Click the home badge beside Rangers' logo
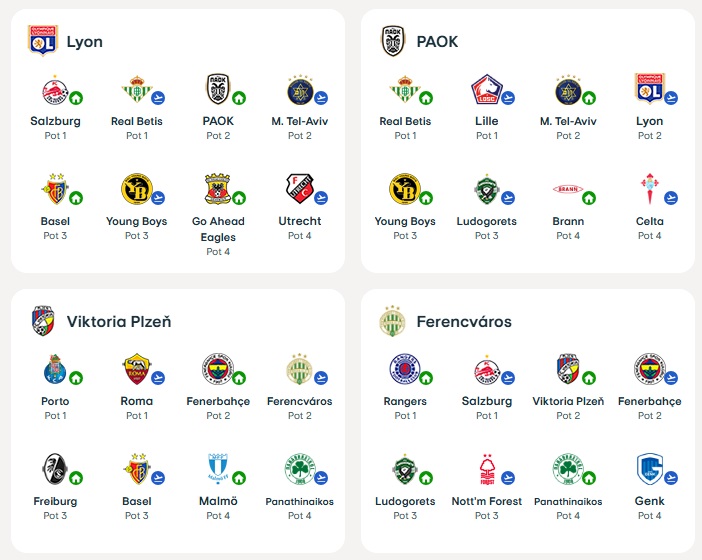Image resolution: width=702 pixels, height=560 pixels. 426,378
